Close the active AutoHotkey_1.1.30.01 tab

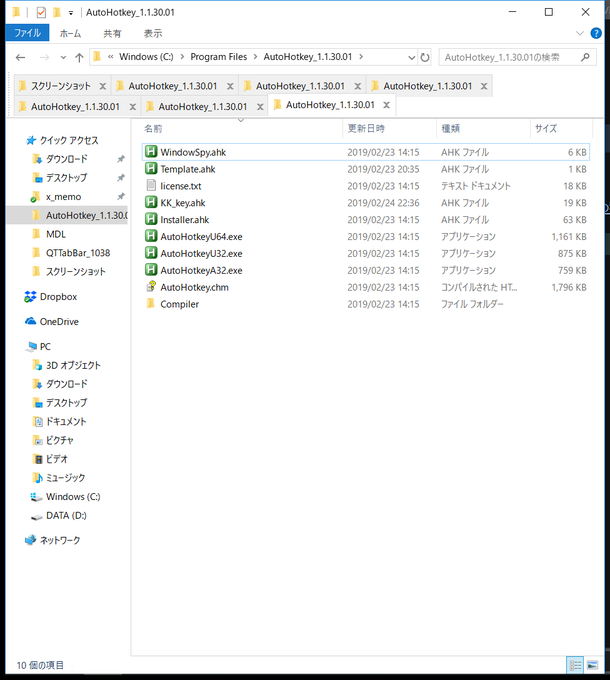click(x=387, y=105)
